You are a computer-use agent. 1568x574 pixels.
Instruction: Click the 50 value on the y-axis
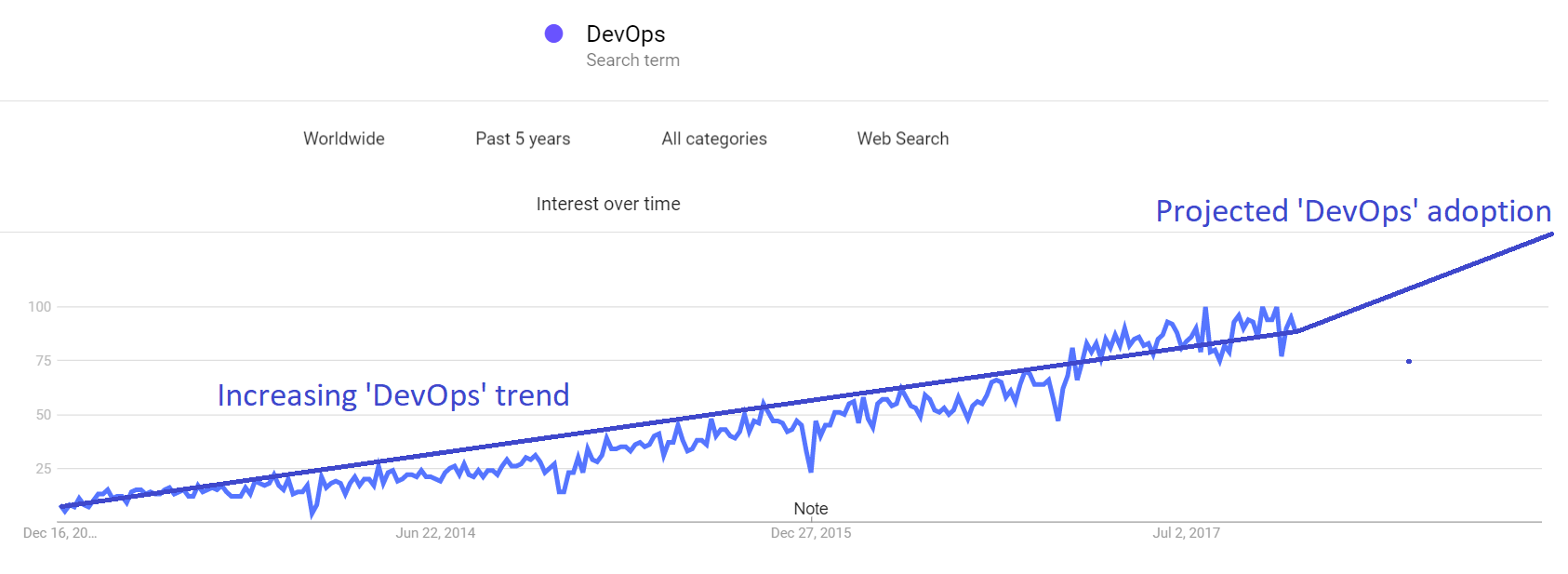click(44, 415)
